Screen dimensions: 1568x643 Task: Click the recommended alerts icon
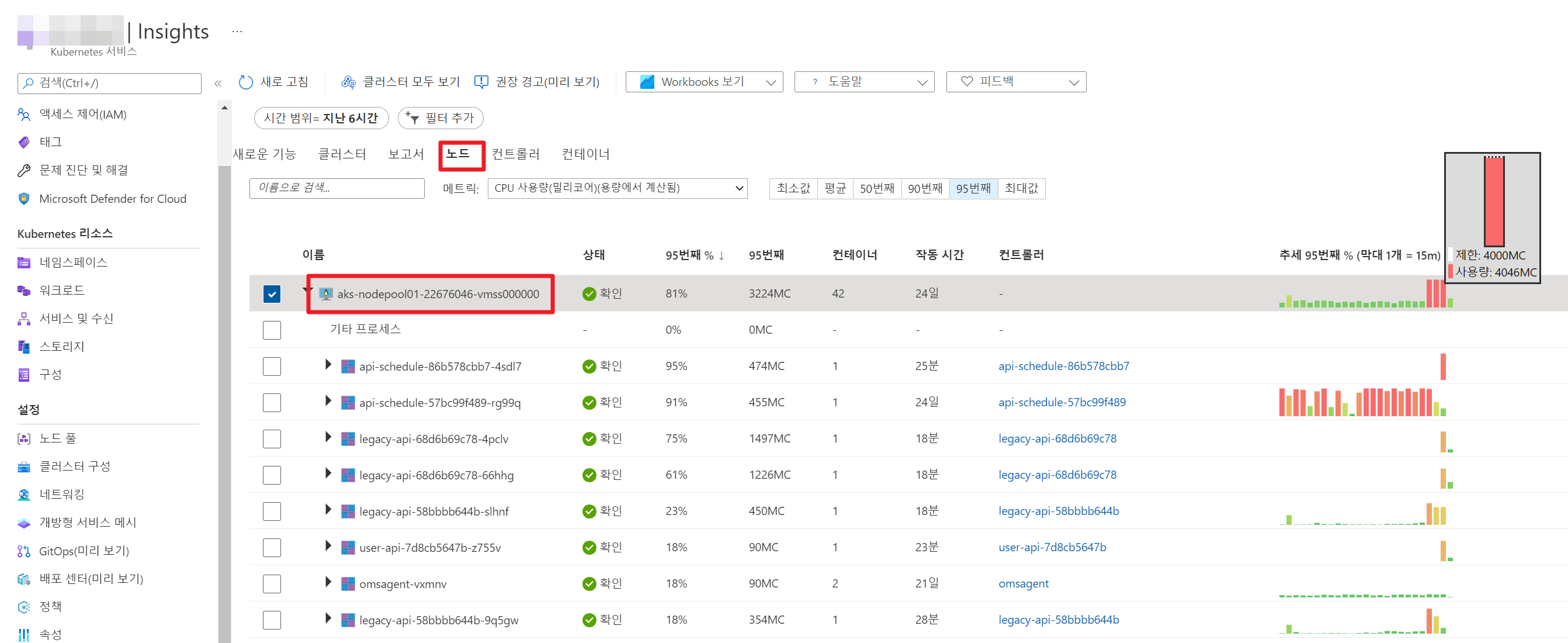tap(481, 82)
